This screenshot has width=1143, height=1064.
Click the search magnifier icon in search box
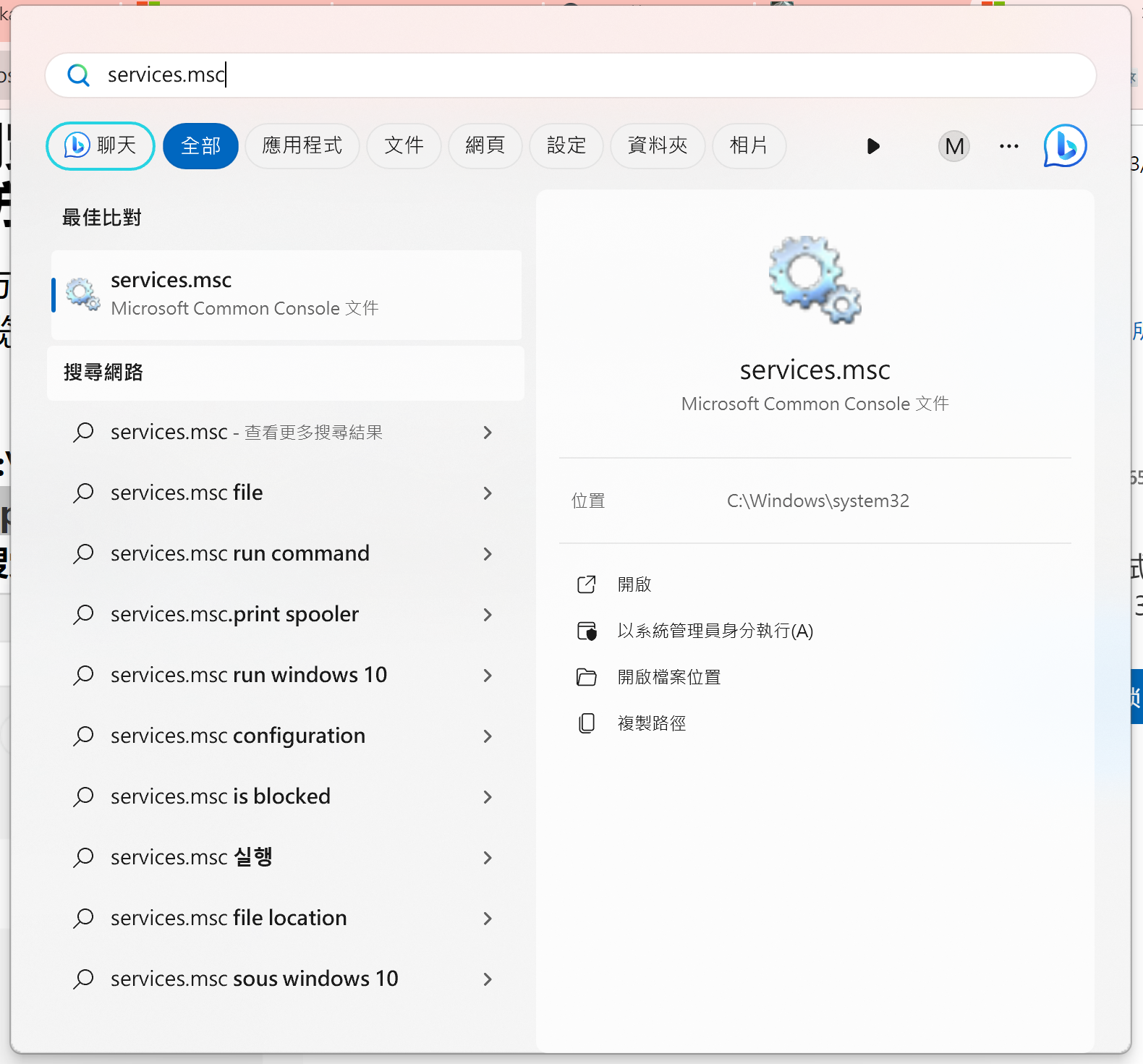(78, 75)
